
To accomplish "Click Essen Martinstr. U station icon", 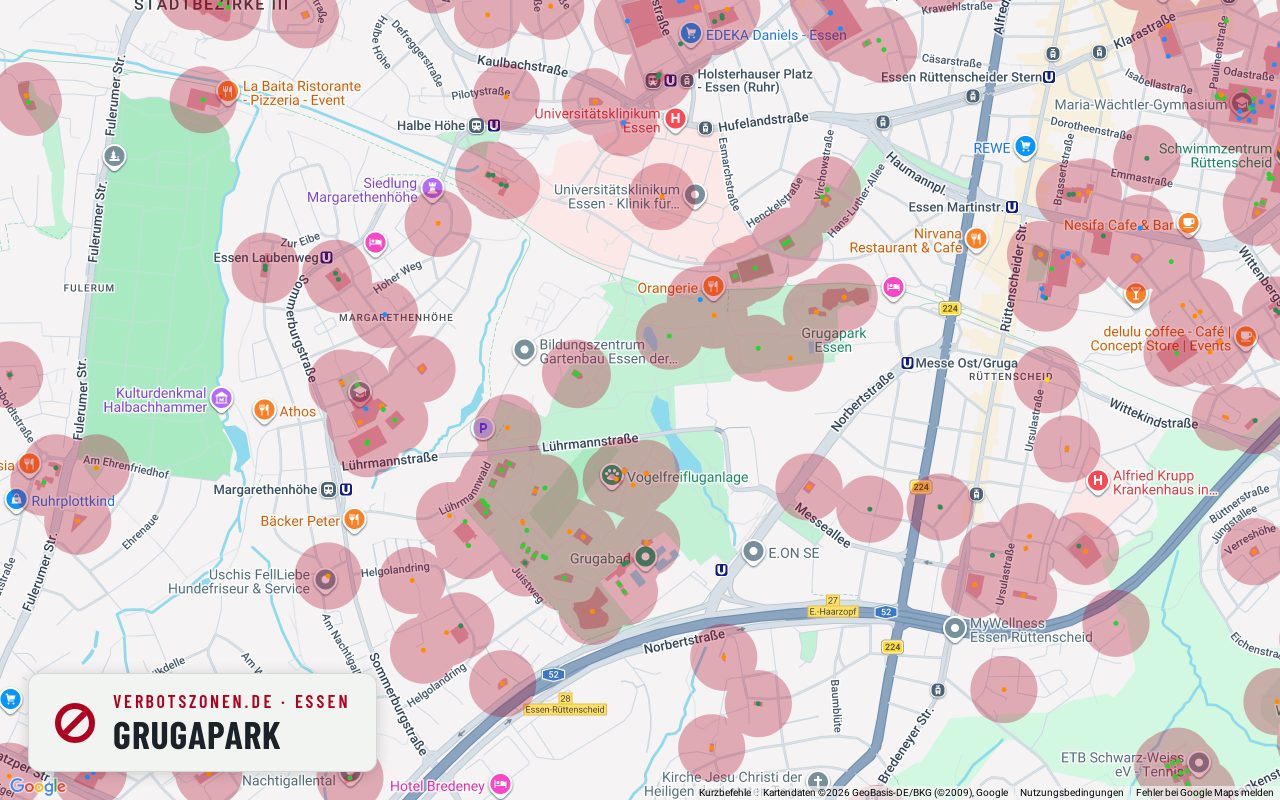I will coord(1012,207).
